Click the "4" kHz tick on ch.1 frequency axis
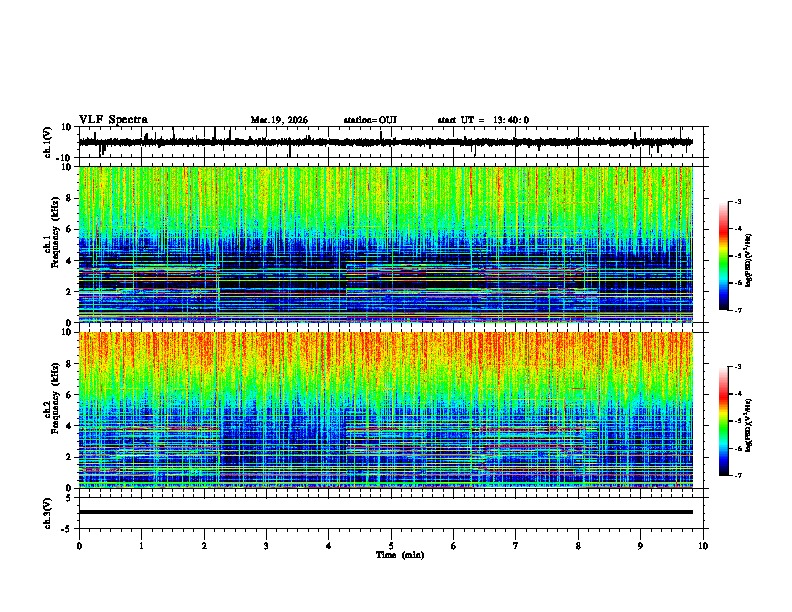The height and width of the screenshot is (612, 792). click(x=69, y=261)
